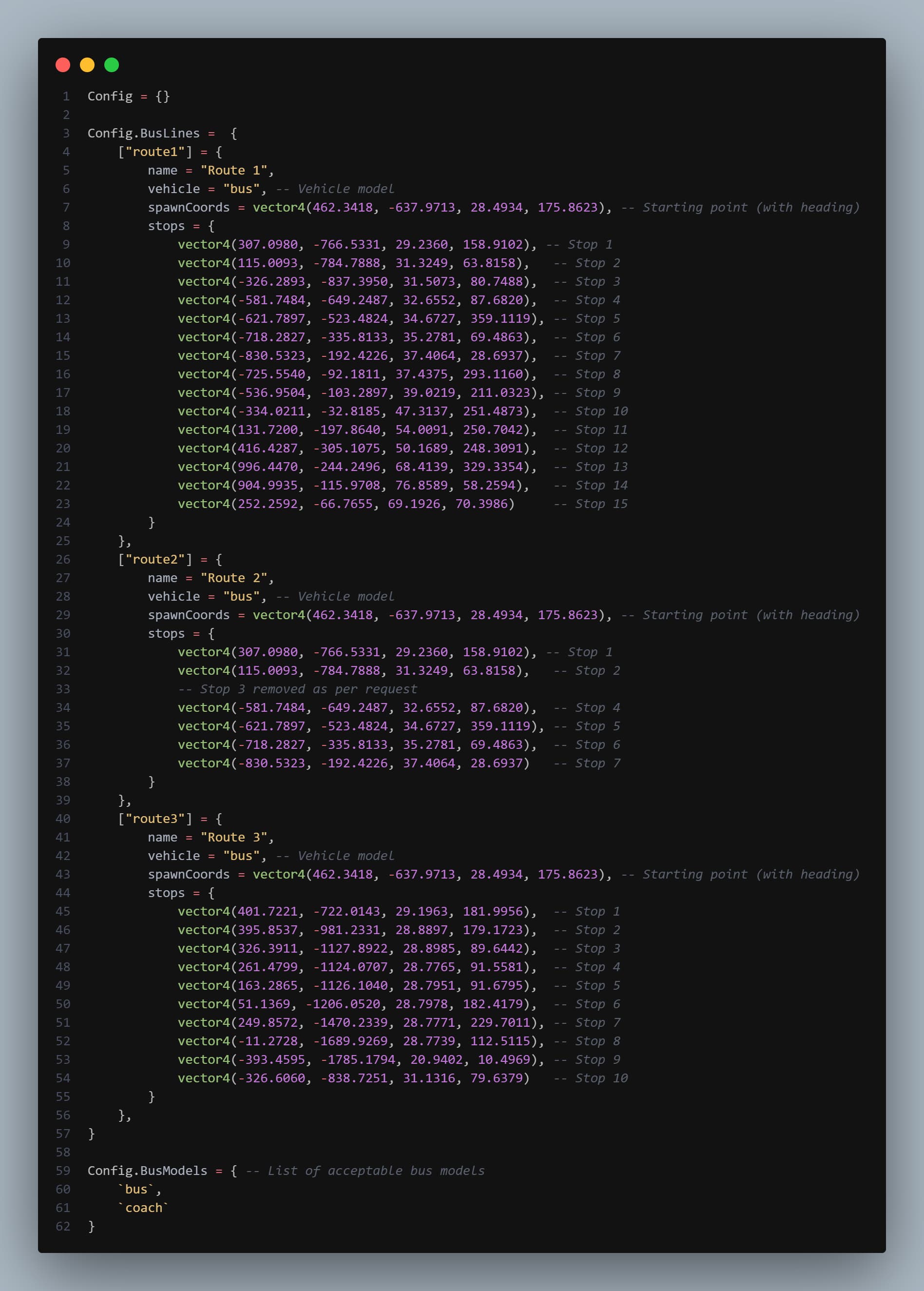Click the spawnCoords assignment in route3
924x1291 pixels.
coord(189,874)
